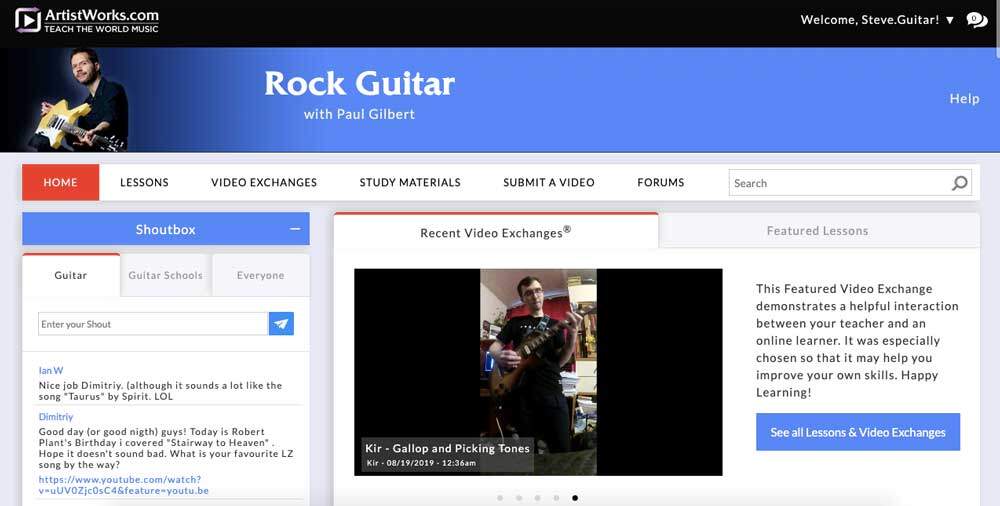Click the Enter your Shout field
This screenshot has width=1000, height=506.
click(x=153, y=324)
